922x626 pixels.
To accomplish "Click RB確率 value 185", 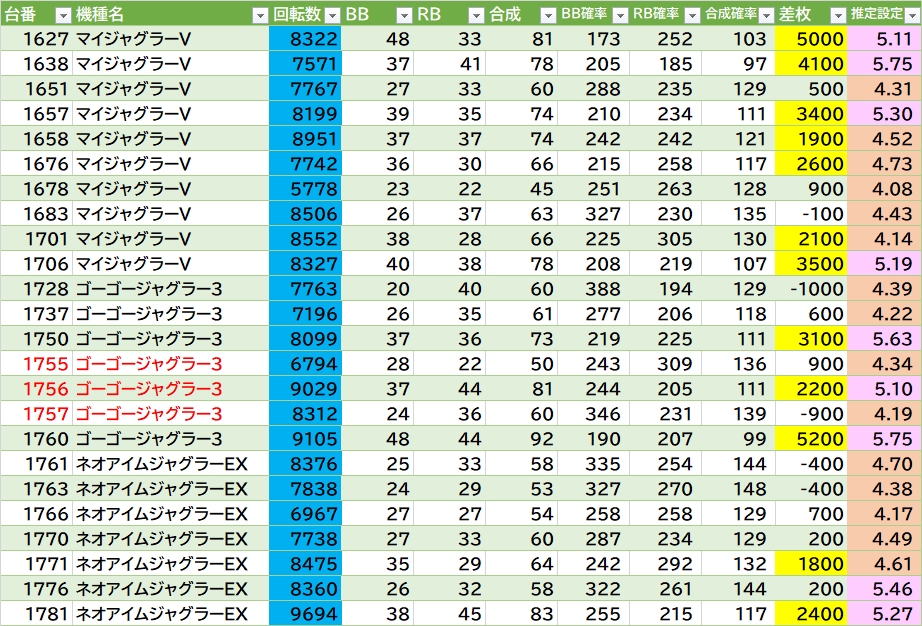I will click(x=666, y=63).
